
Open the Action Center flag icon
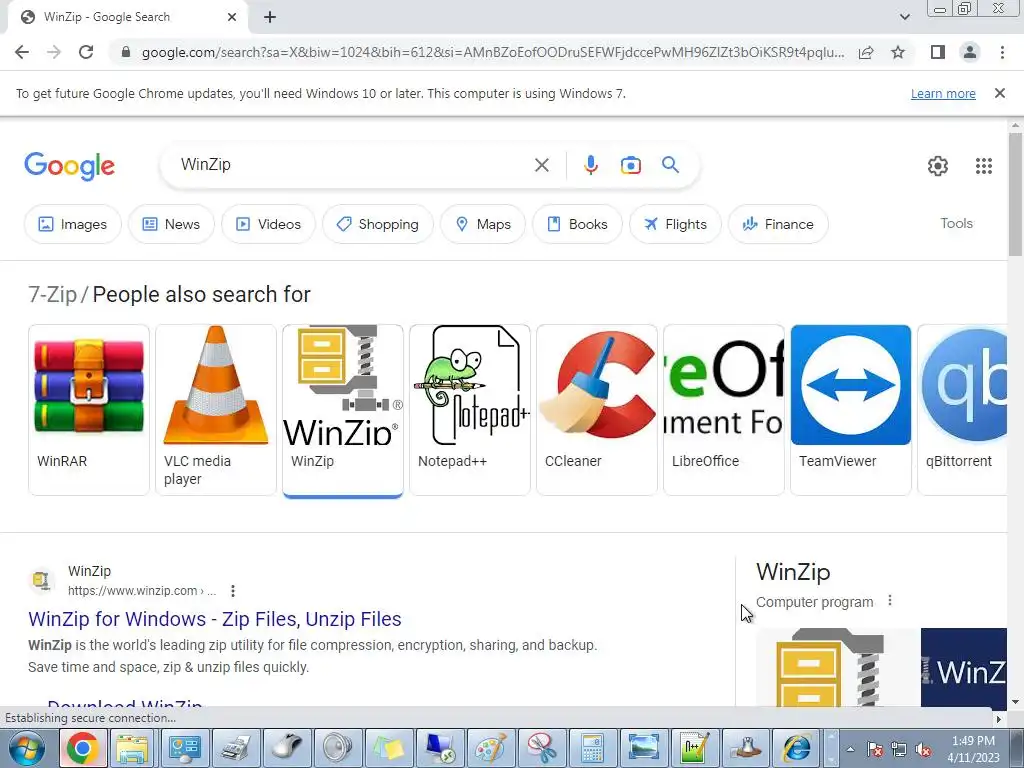click(x=875, y=750)
